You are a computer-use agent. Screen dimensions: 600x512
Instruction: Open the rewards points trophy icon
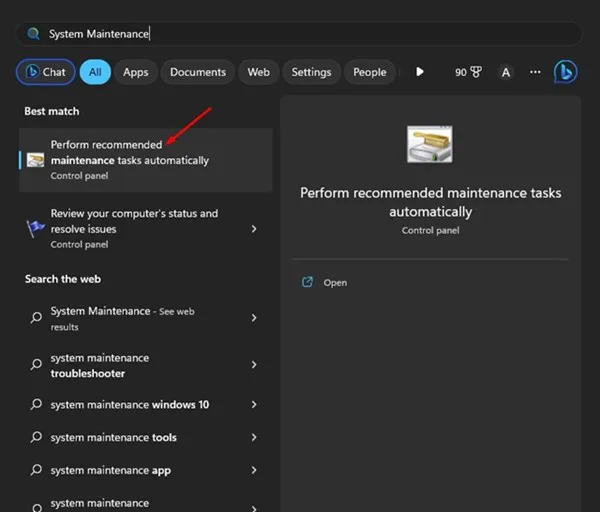pos(476,72)
